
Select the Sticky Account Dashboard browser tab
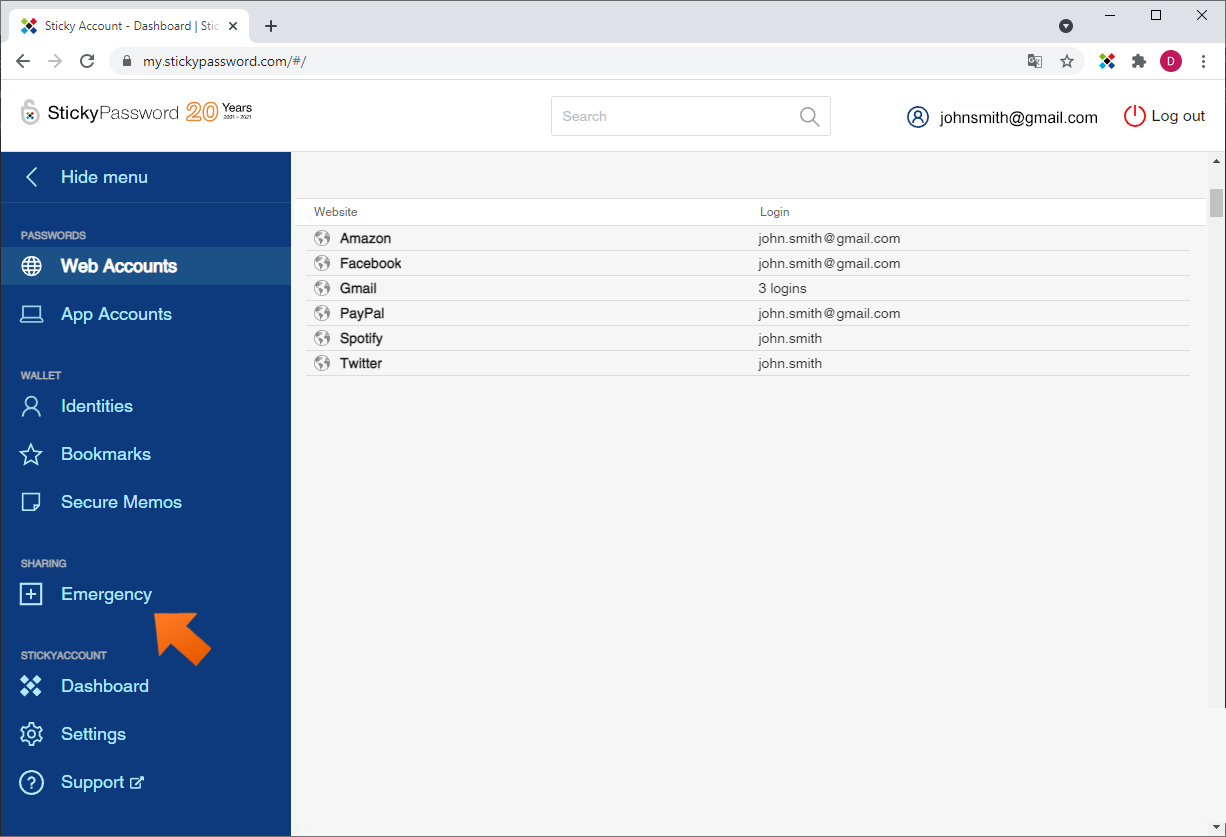129,26
